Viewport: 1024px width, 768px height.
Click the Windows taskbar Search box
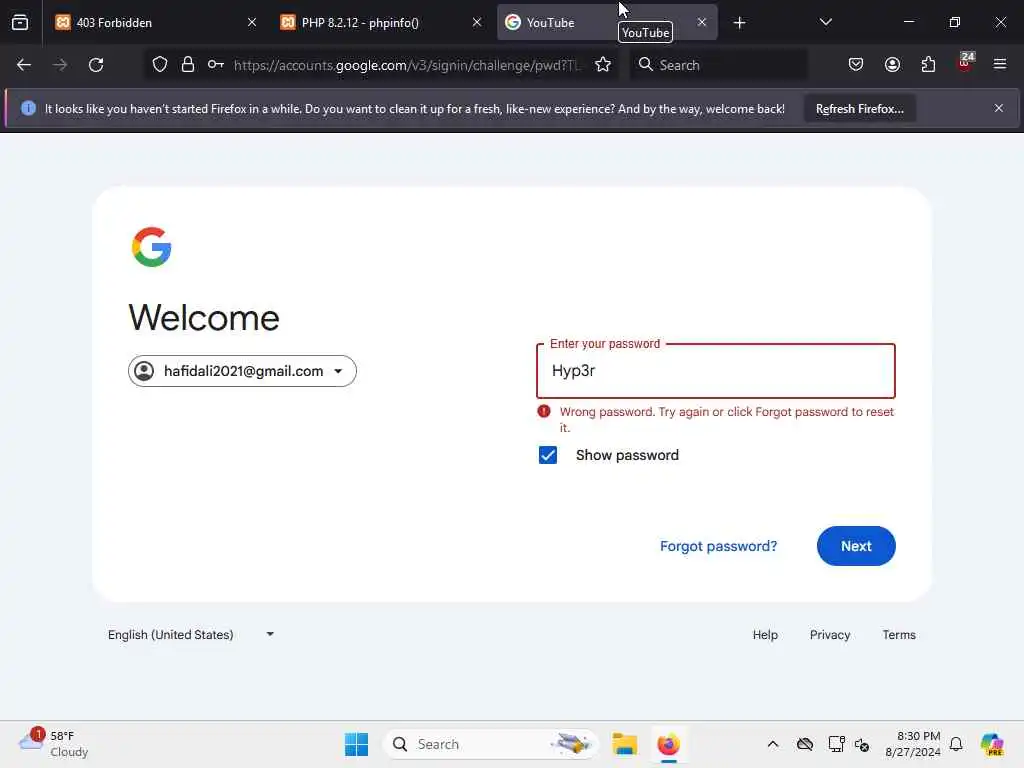pos(490,744)
